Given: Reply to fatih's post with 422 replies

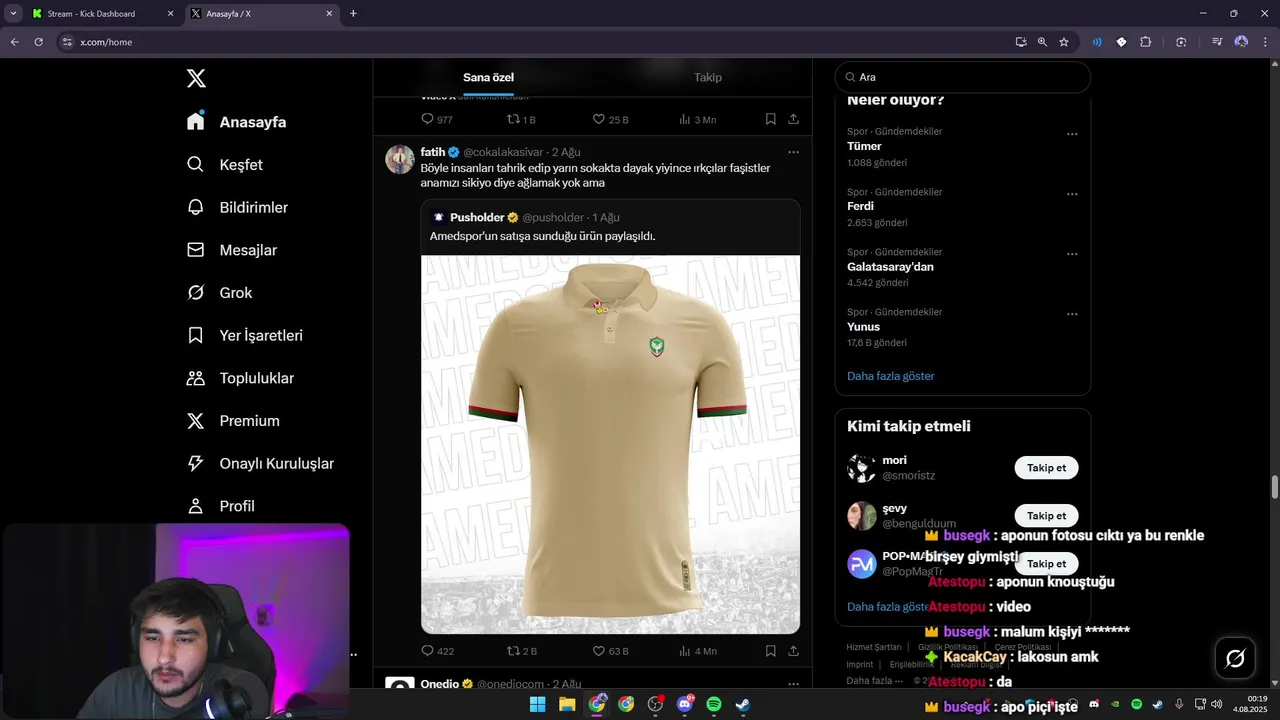Looking at the screenshot, I should (x=437, y=651).
